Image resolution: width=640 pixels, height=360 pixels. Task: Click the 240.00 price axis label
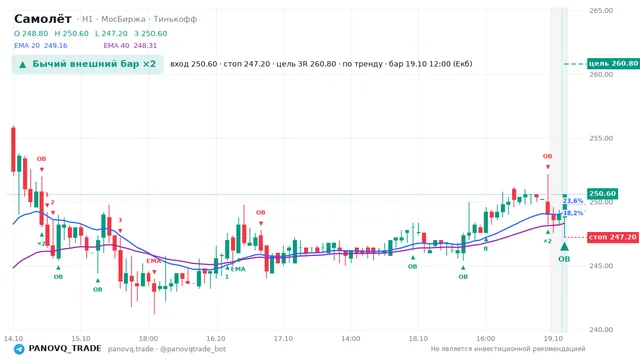[601, 329]
